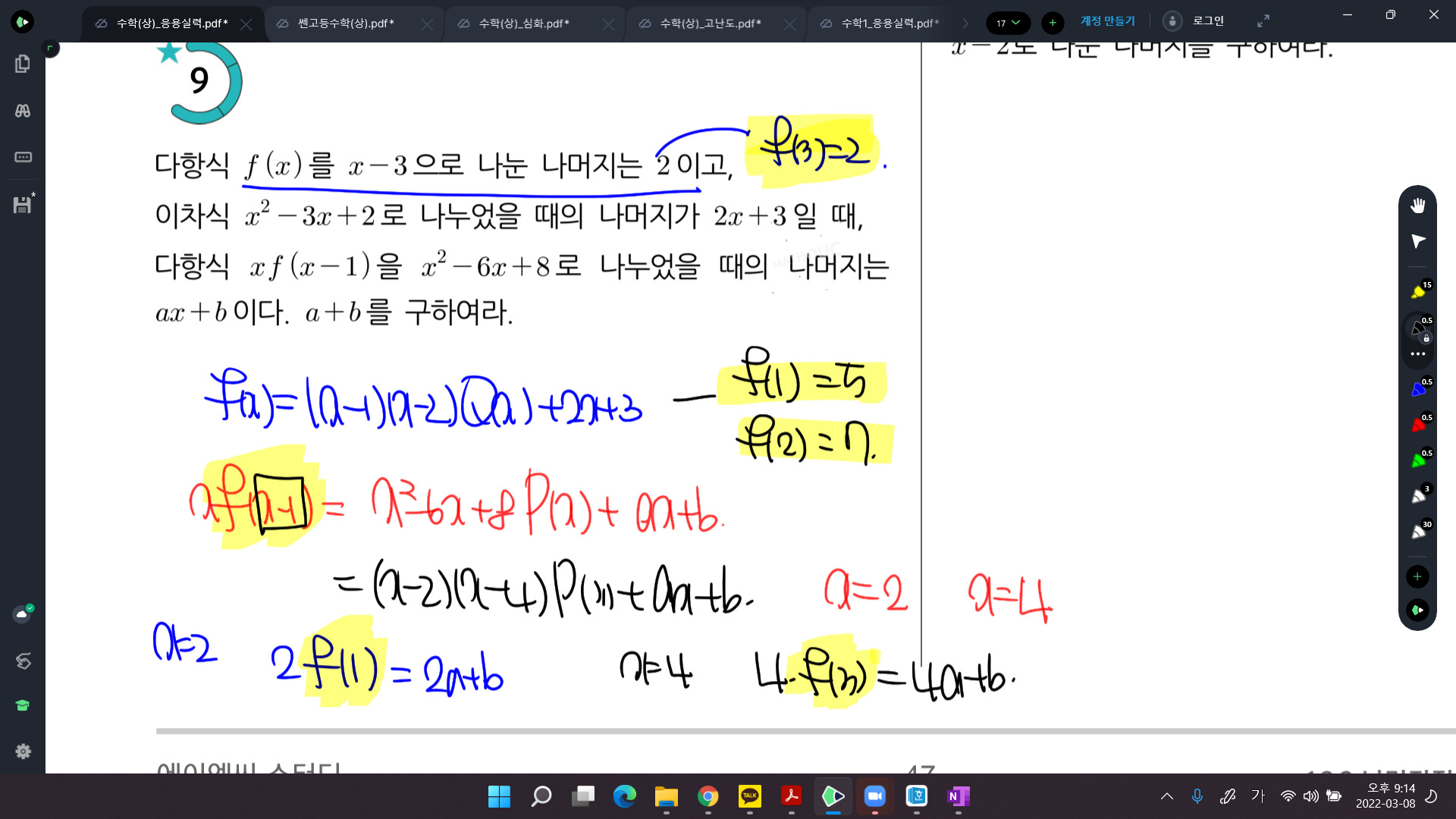Expand the tab count dropdown showing 17

[x=1008, y=23]
